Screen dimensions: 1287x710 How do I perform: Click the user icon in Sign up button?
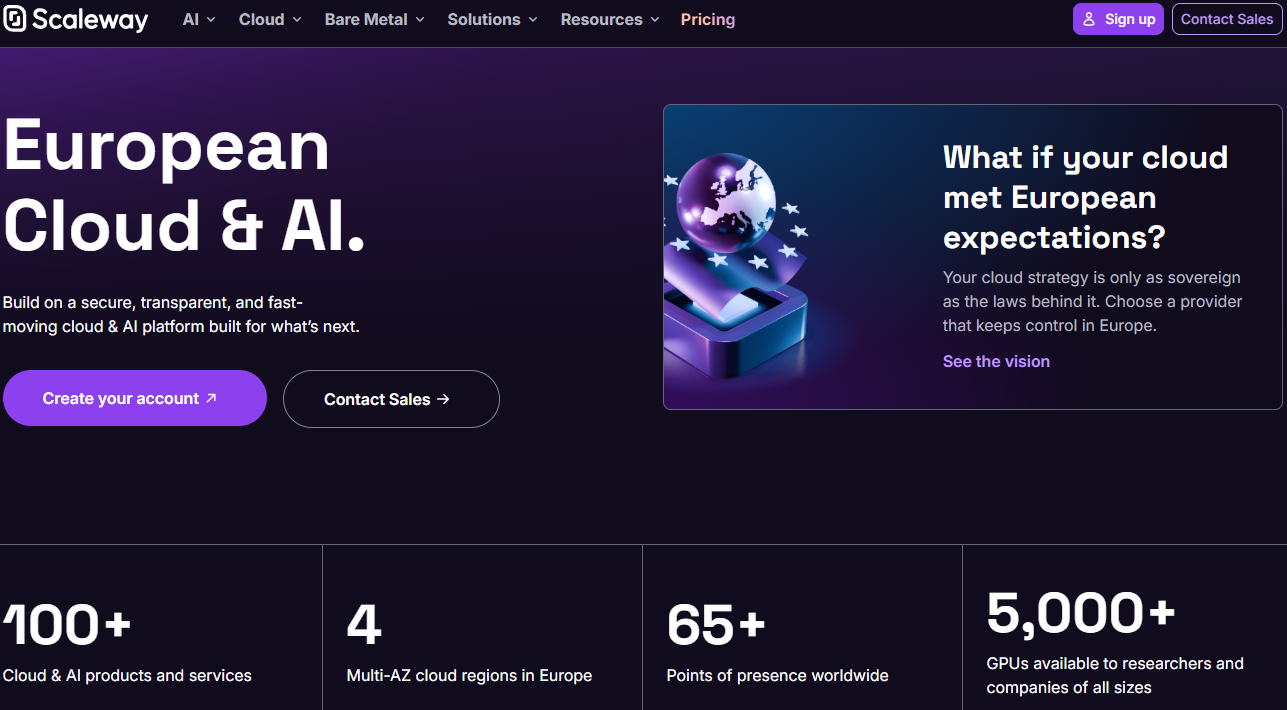1090,19
